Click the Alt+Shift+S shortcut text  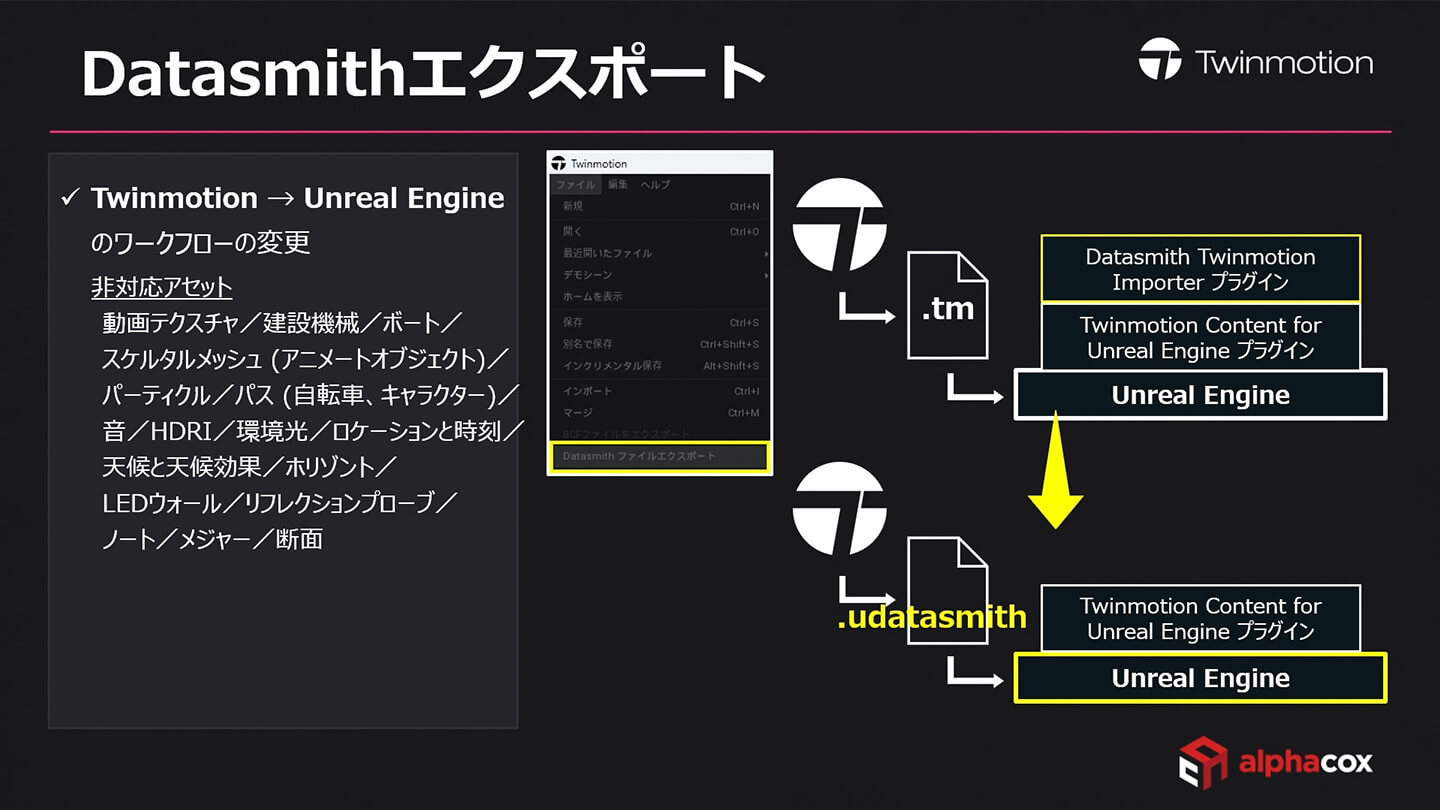click(x=731, y=366)
